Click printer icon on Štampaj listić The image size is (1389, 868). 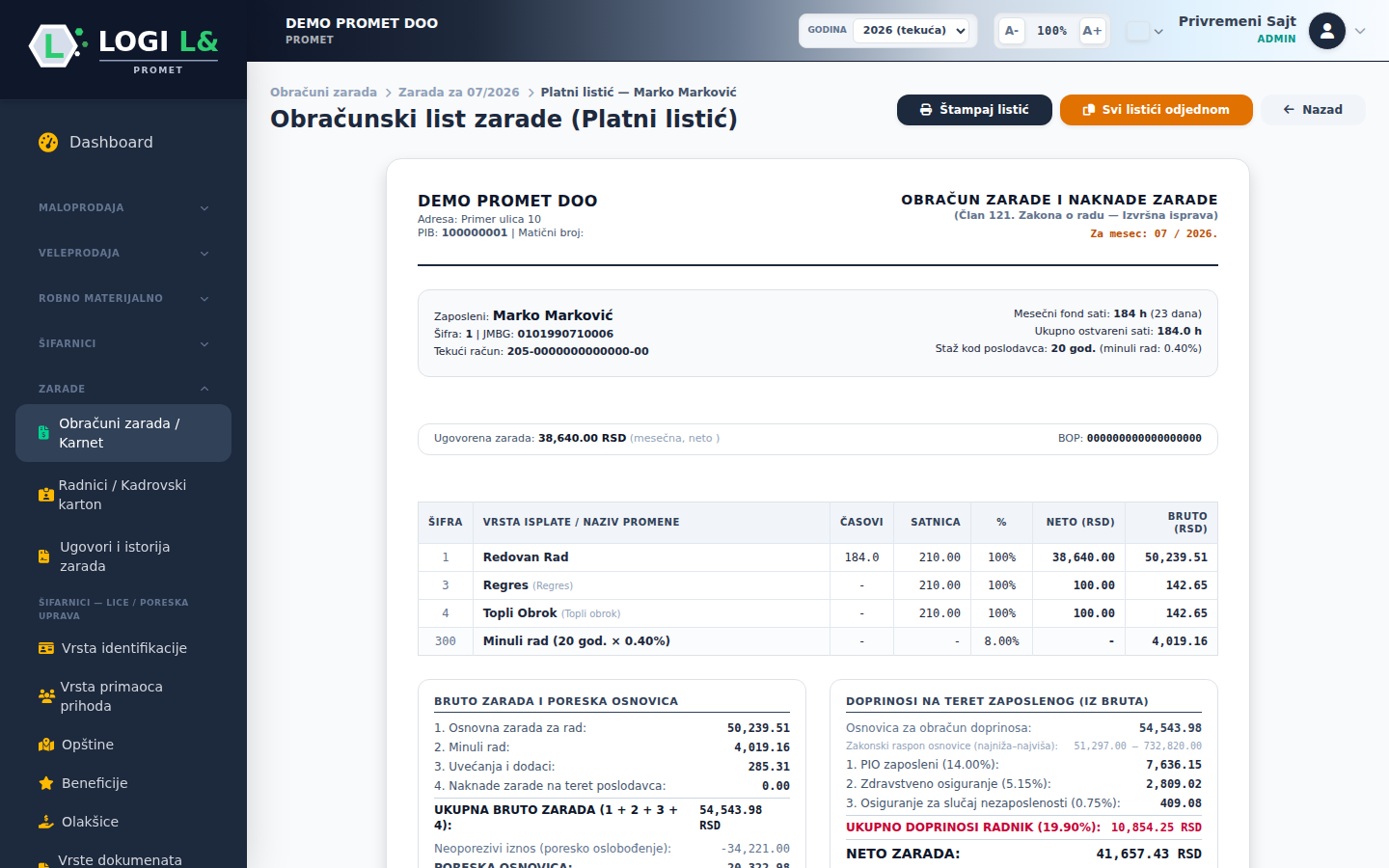[x=926, y=110]
